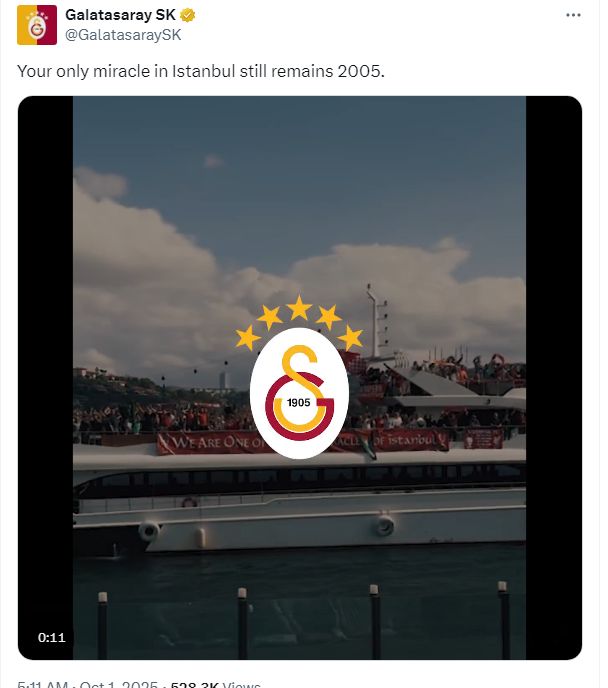Click the left black bar of video
The image size is (608, 688).
point(46,378)
